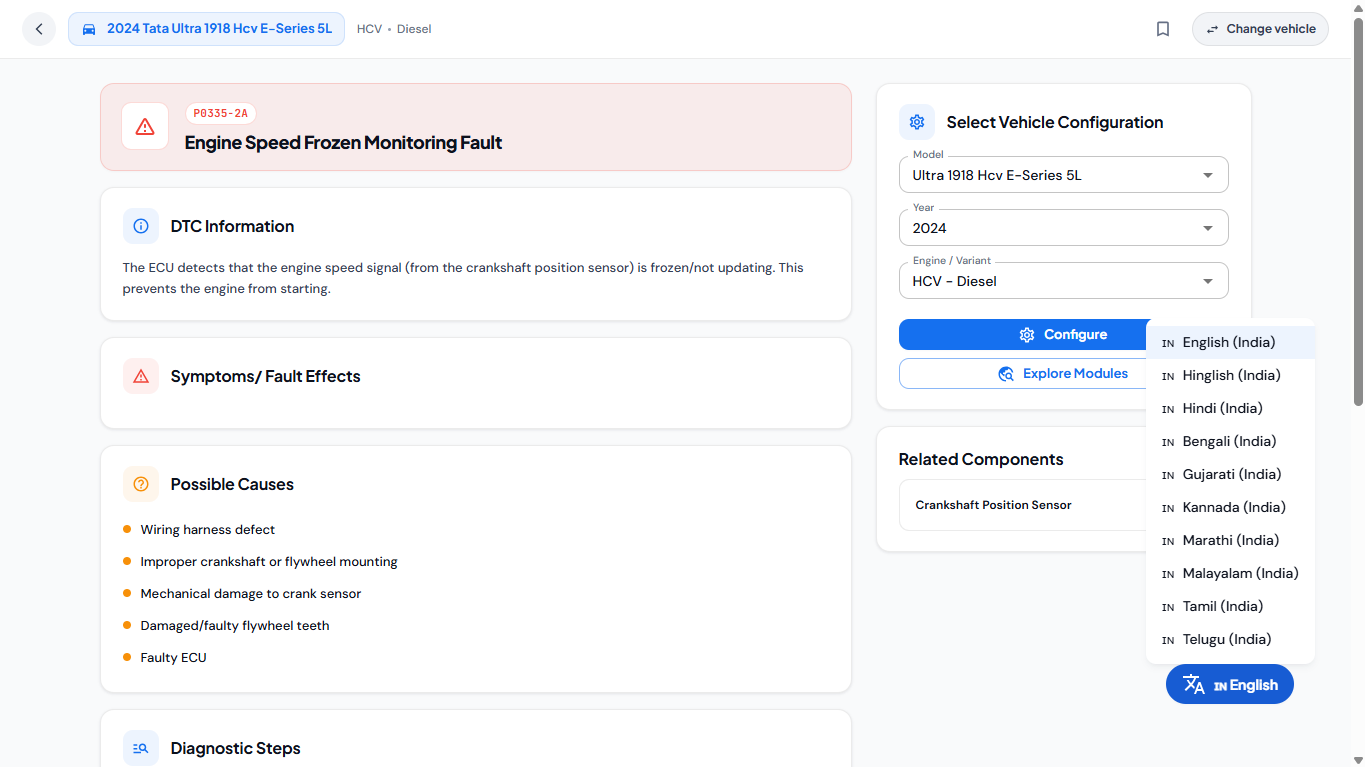Click the Change vehicle button
Image resolution: width=1365 pixels, height=767 pixels.
(1260, 29)
